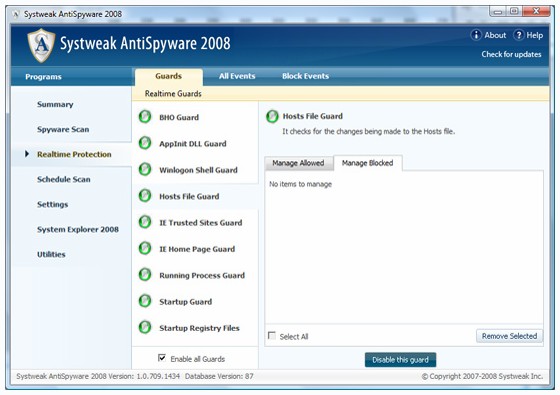
Task: Open the About link
Action: (495, 35)
